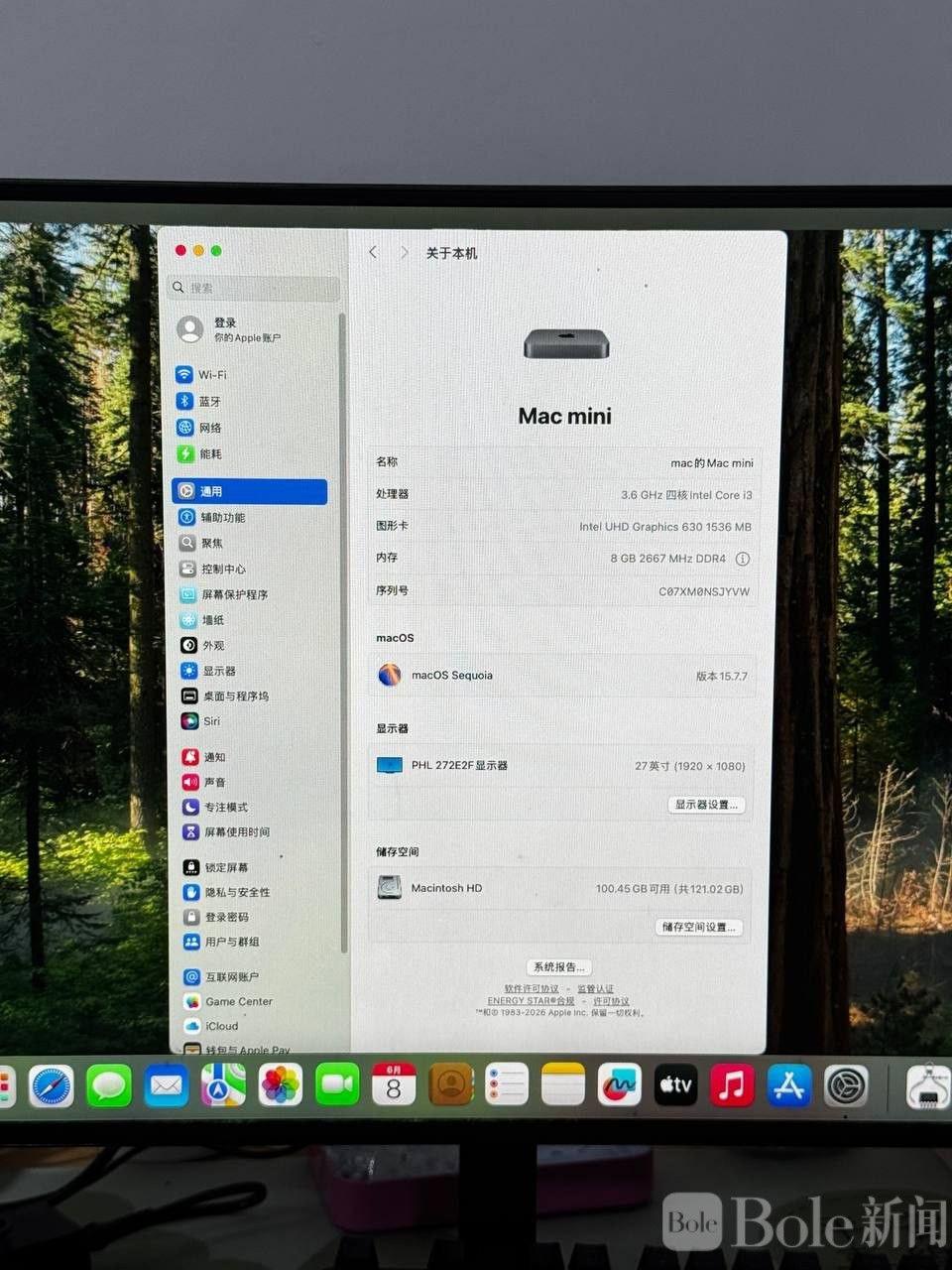Go back with the left chevron
The height and width of the screenshot is (1270, 952).
[373, 253]
